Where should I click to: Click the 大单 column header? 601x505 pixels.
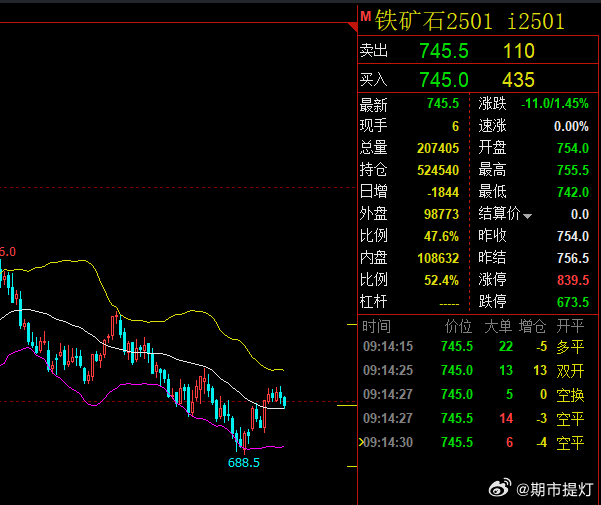[498, 326]
